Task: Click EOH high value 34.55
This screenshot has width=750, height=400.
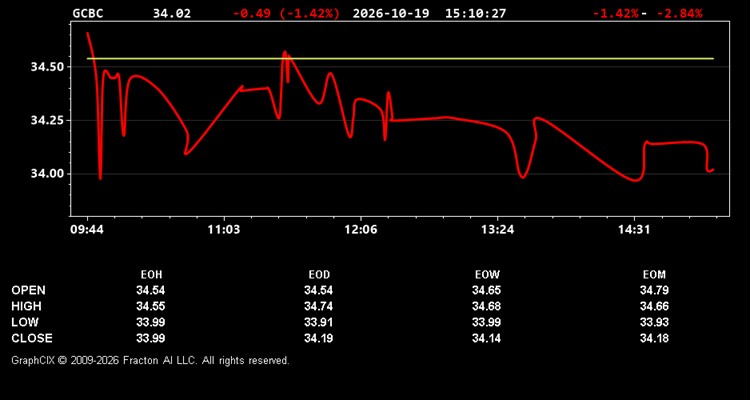Action: [x=151, y=306]
